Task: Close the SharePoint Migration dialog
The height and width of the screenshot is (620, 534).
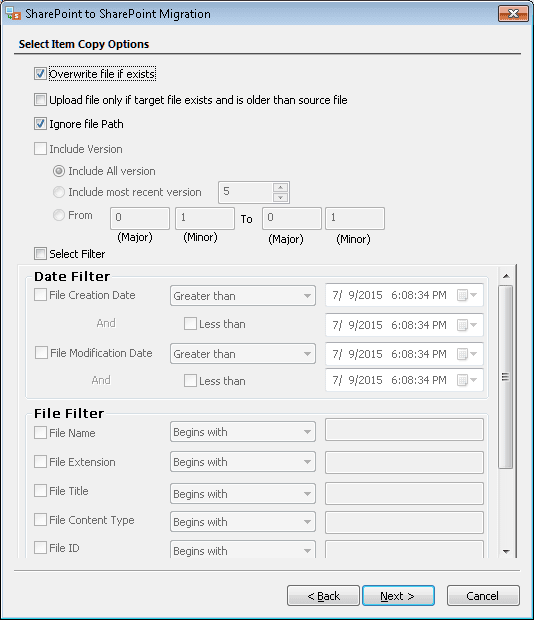Action: (x=513, y=14)
